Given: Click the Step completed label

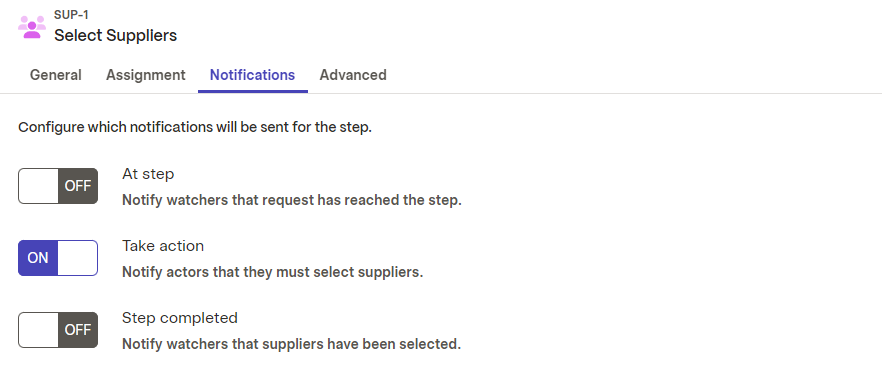Looking at the screenshot, I should click(x=180, y=318).
